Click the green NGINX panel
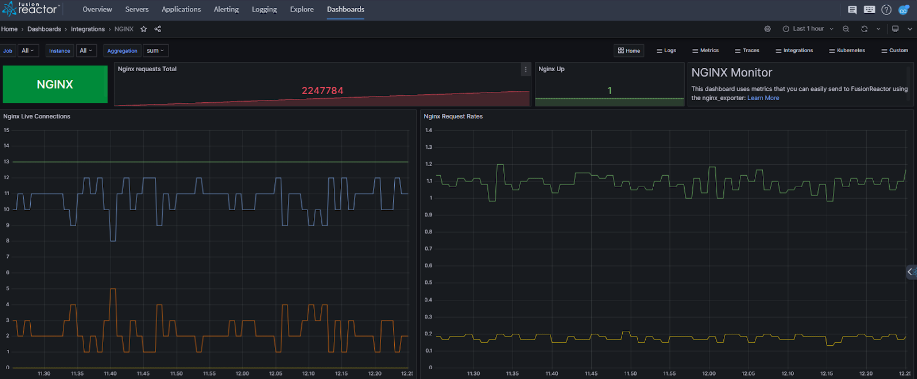This screenshot has height=379, width=917. coord(55,84)
